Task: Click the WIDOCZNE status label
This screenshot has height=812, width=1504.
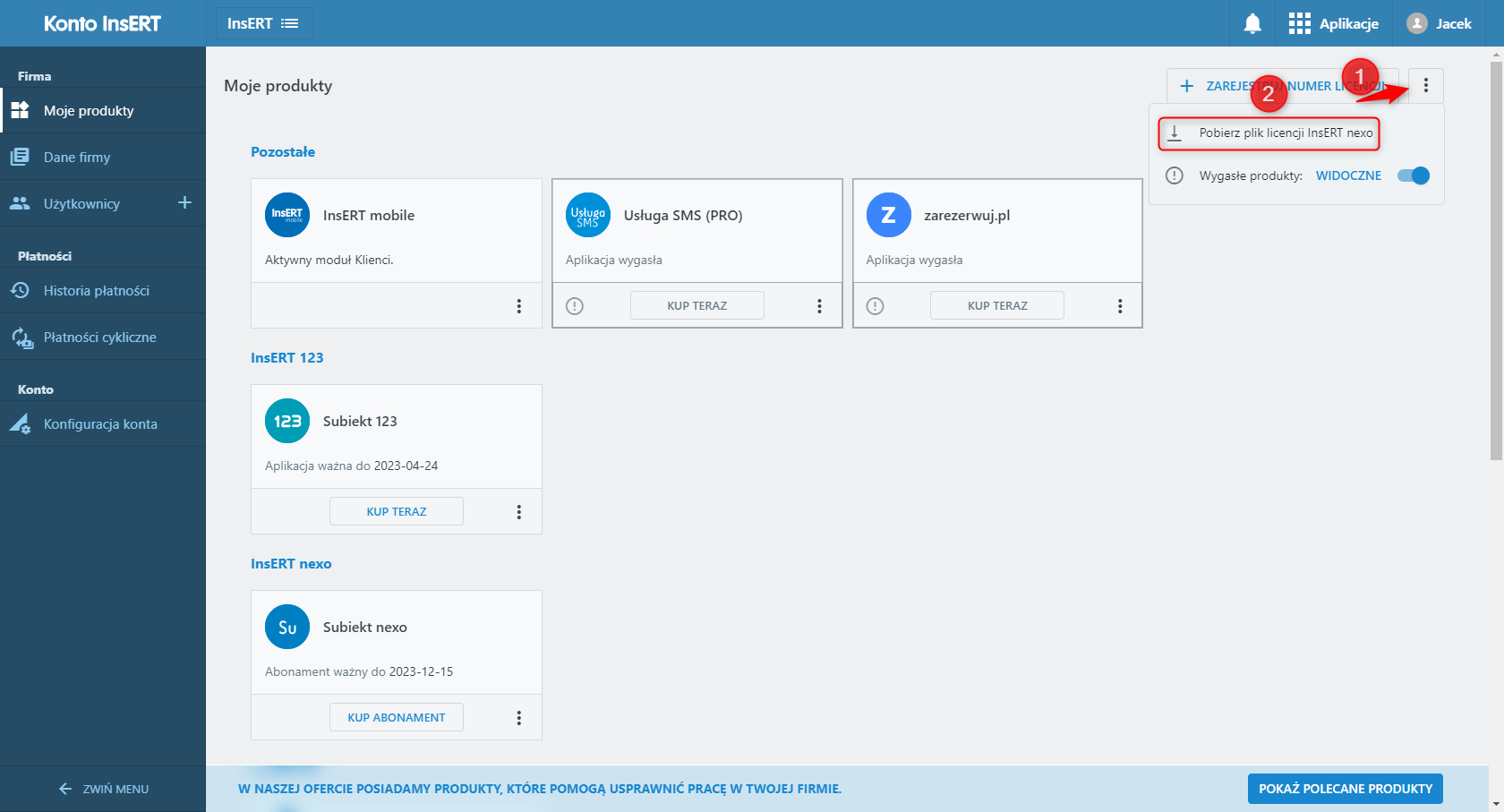Action: point(1348,175)
